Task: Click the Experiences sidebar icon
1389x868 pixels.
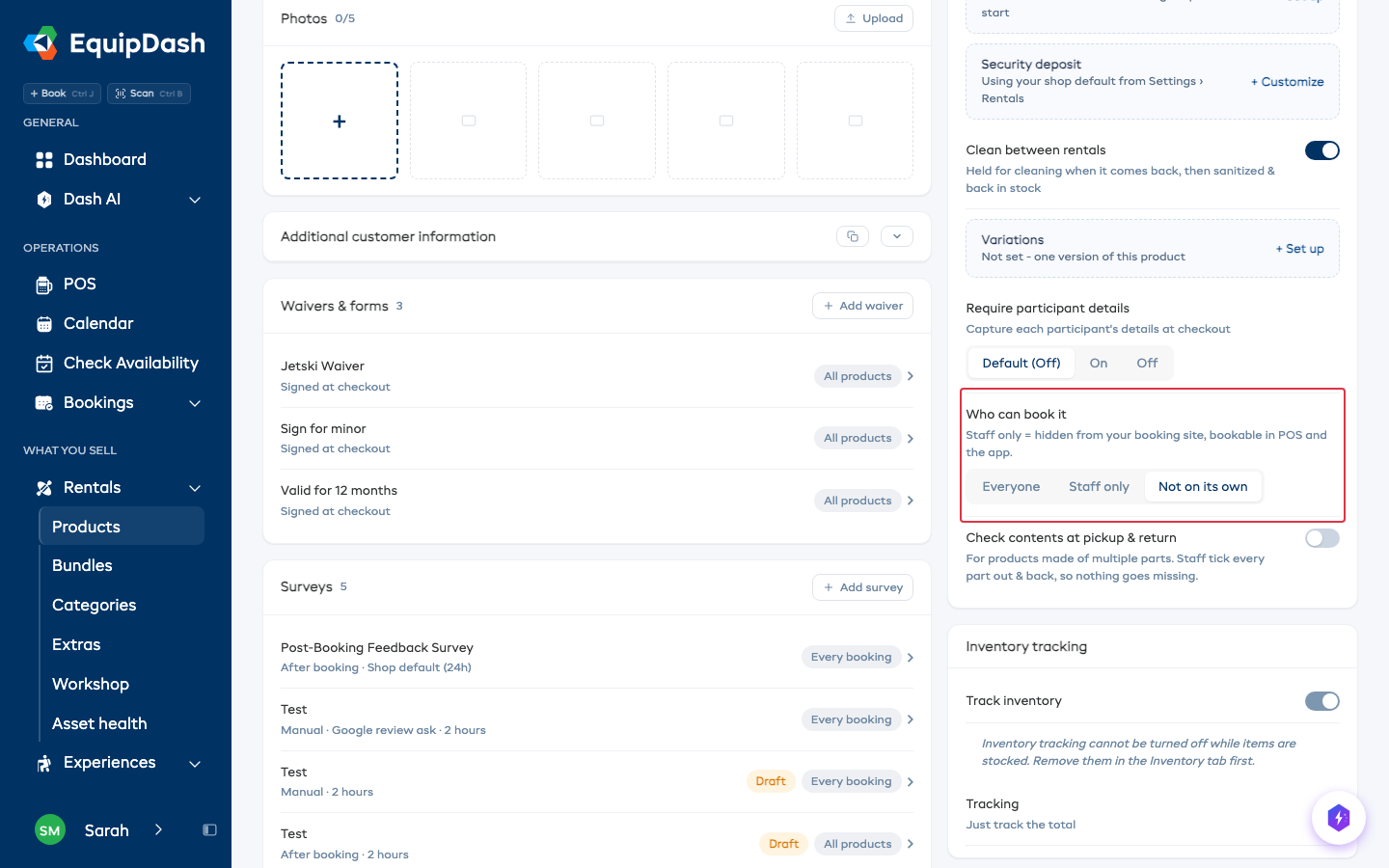Action: pos(44,763)
